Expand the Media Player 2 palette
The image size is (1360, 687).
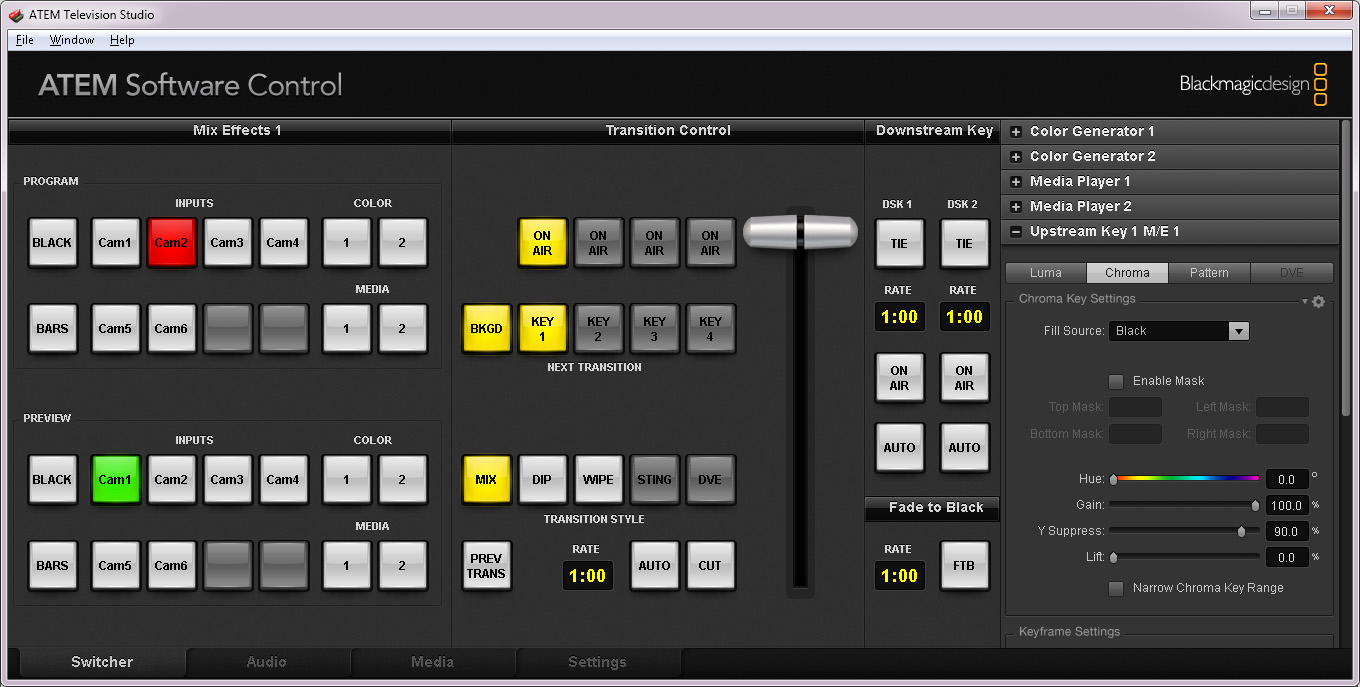(x=1016, y=206)
